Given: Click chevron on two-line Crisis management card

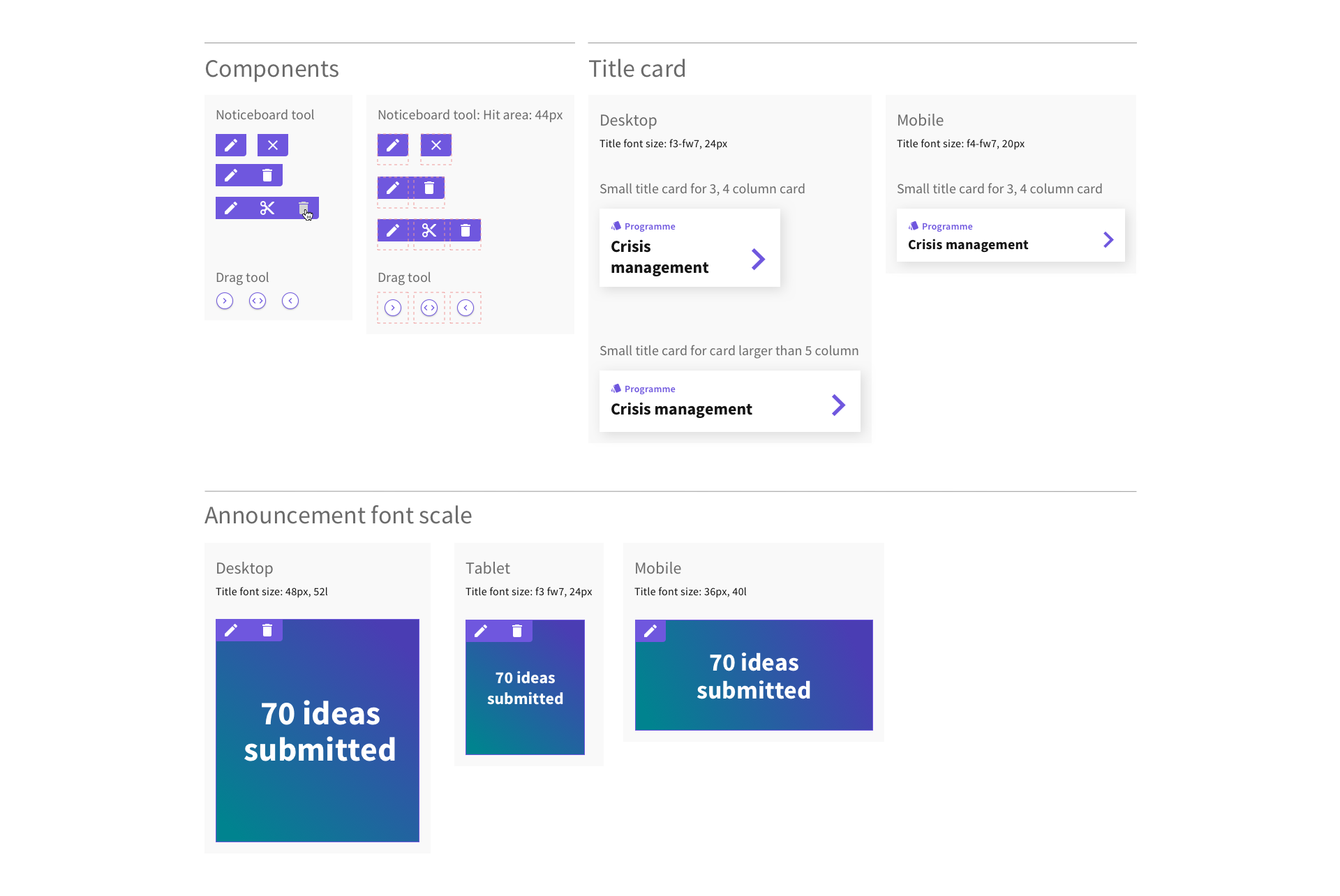Looking at the screenshot, I should click(758, 259).
